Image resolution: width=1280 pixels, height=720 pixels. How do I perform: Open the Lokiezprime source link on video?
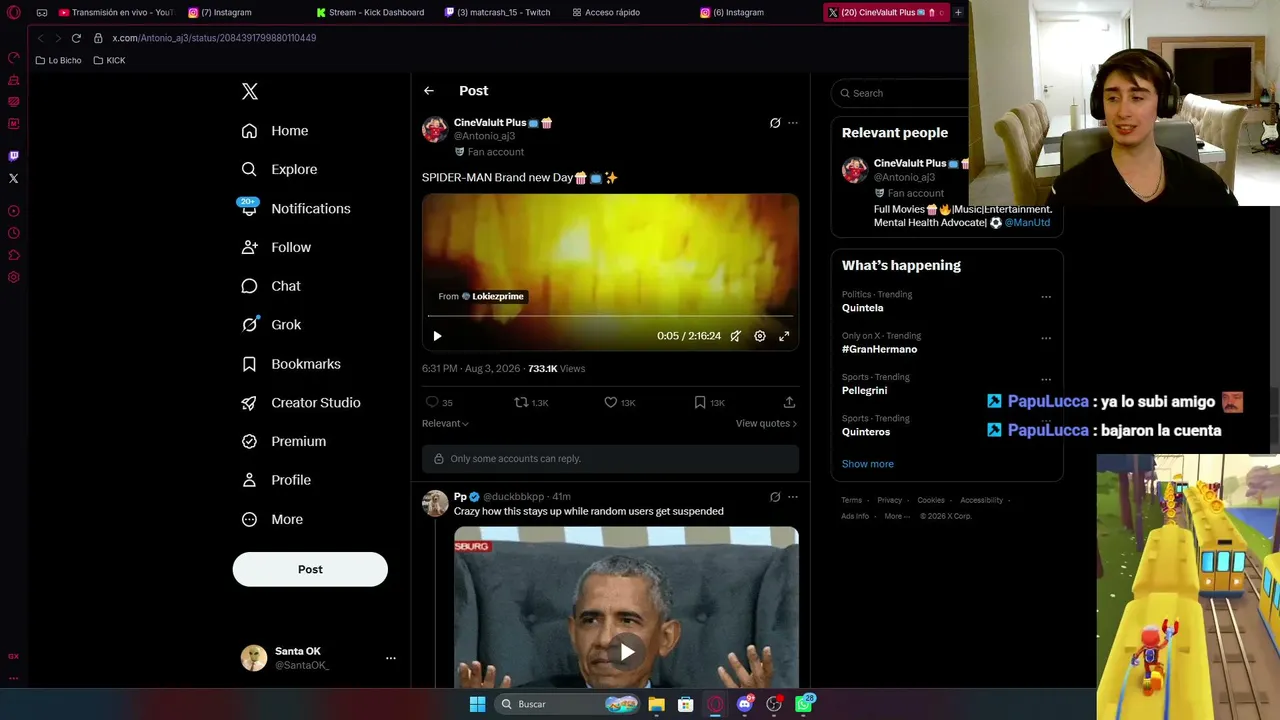click(492, 297)
